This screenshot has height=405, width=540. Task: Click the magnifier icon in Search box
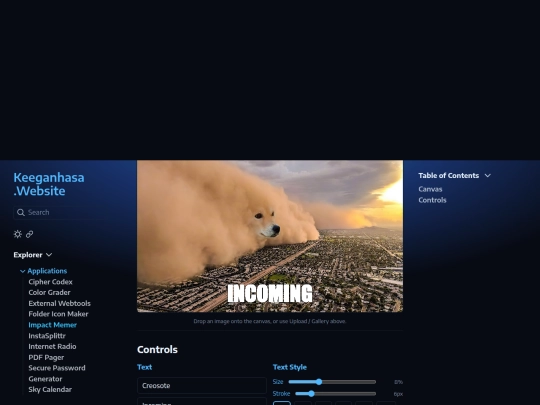point(21,212)
